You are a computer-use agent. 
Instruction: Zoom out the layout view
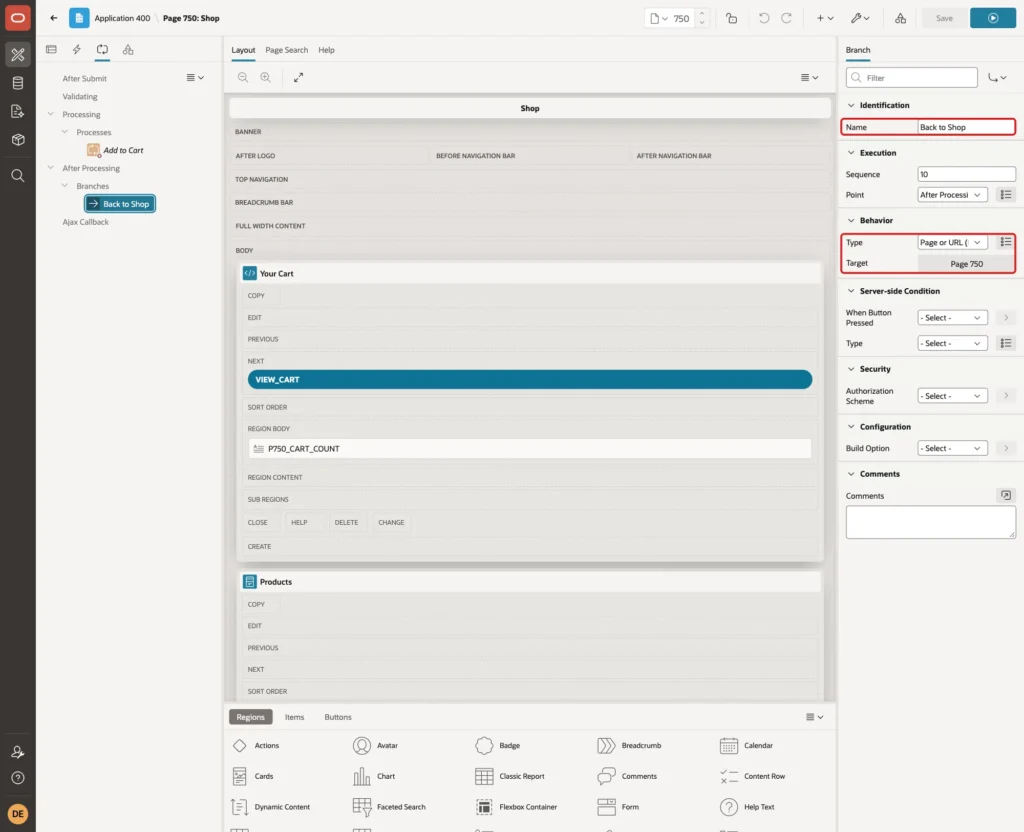pos(243,77)
